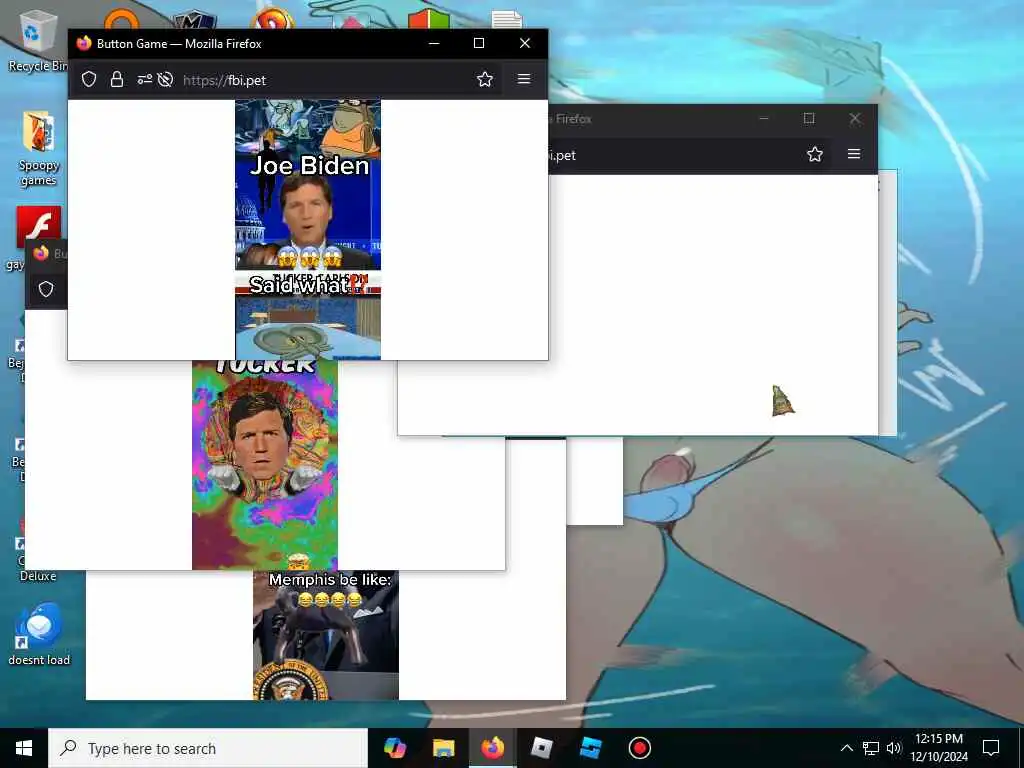Click the padlock site security icon
The height and width of the screenshot is (768, 1024).
tap(117, 80)
